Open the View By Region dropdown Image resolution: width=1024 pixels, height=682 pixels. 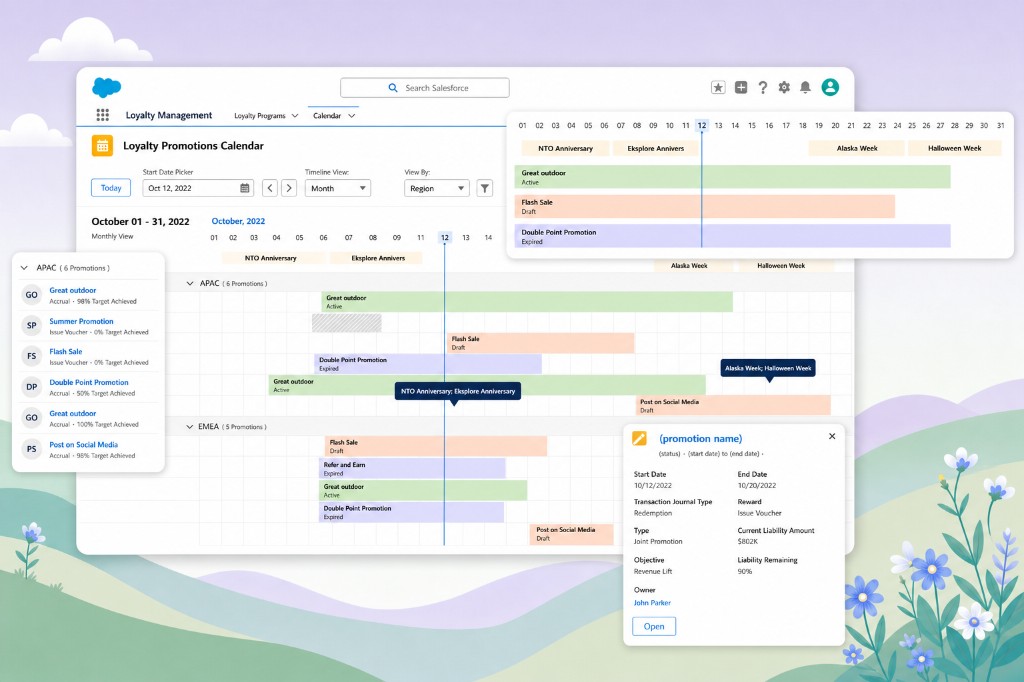(x=436, y=188)
